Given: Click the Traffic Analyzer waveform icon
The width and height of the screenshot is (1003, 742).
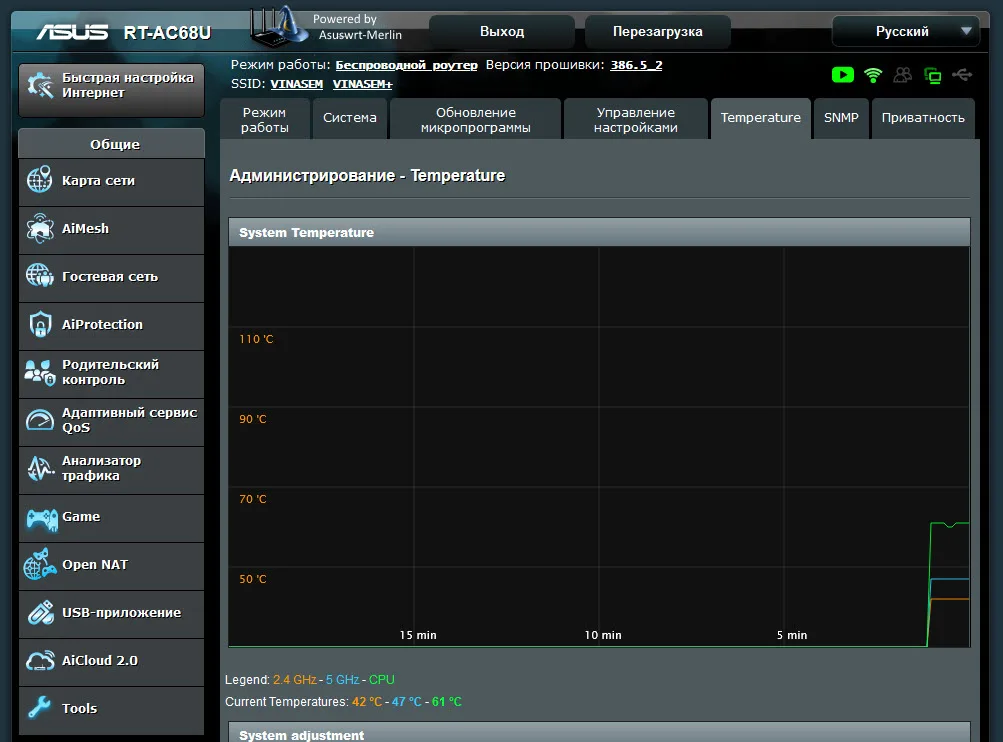Looking at the screenshot, I should (x=40, y=468).
